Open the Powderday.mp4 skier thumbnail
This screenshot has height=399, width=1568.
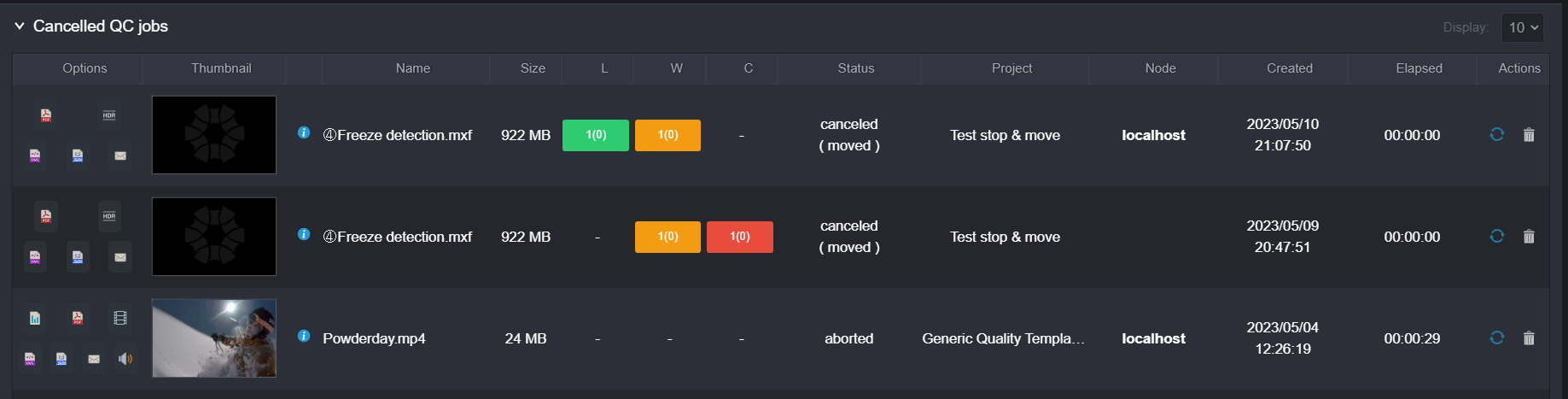pos(214,338)
